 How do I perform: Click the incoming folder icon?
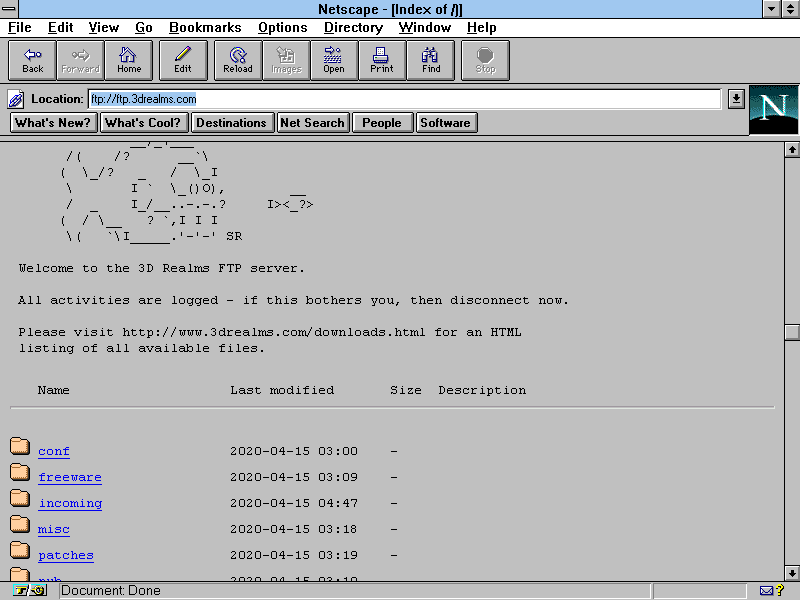tap(20, 498)
